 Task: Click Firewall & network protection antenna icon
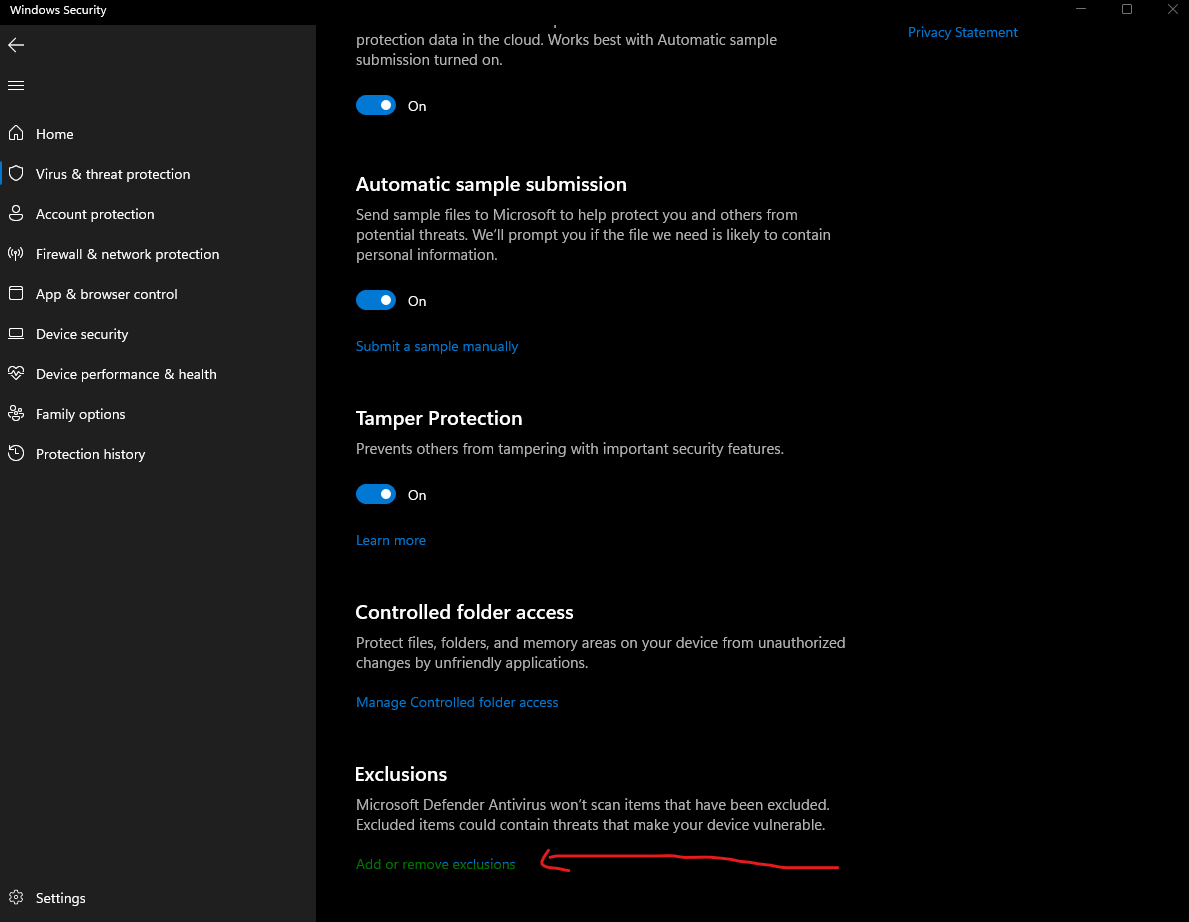pos(16,254)
